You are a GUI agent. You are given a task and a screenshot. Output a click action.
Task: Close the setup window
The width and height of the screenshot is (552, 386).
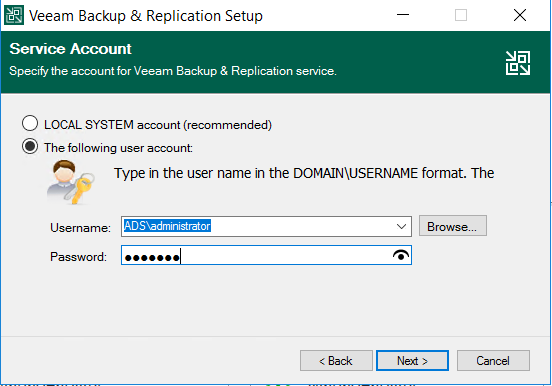(520, 15)
